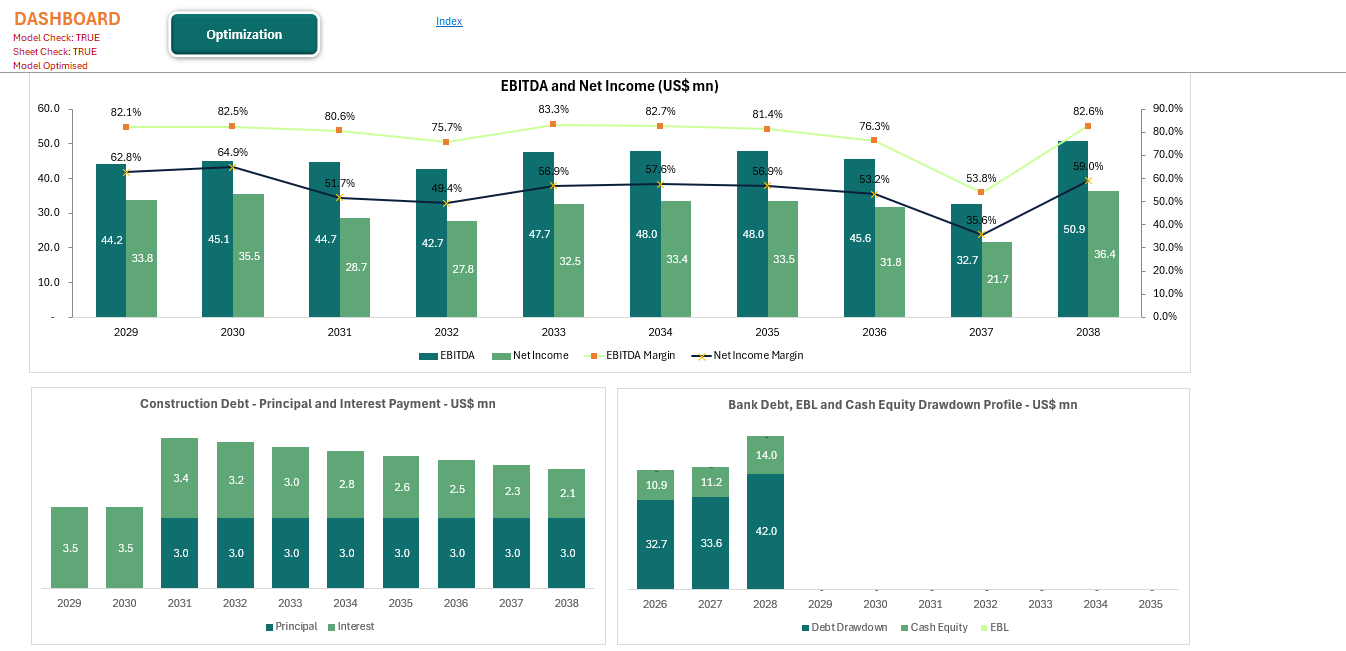Image resolution: width=1346 pixels, height=651 pixels.
Task: Open the Index hyperlink
Action: click(x=449, y=21)
